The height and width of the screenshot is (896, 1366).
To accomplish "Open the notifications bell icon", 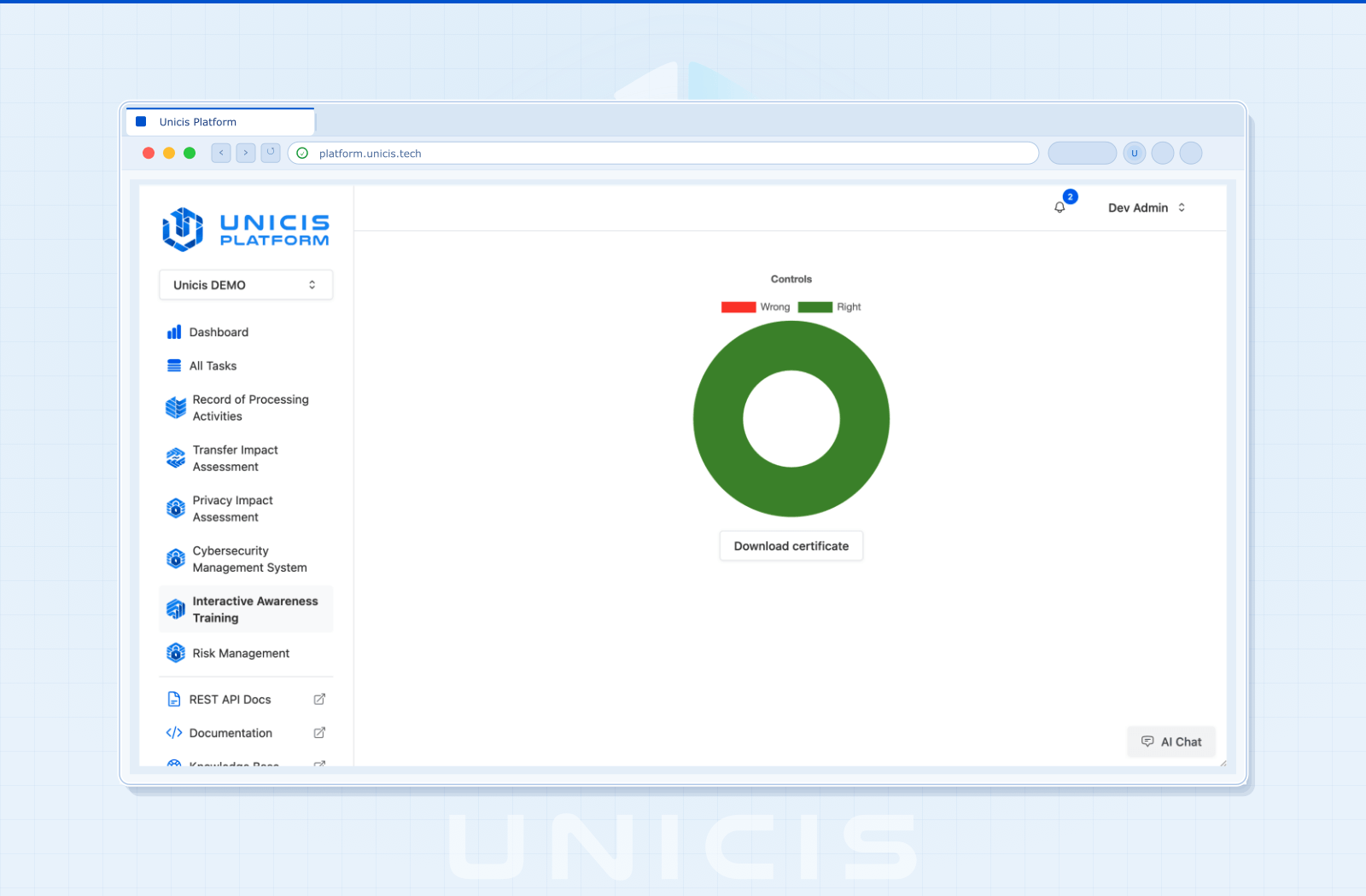I will tap(1060, 207).
